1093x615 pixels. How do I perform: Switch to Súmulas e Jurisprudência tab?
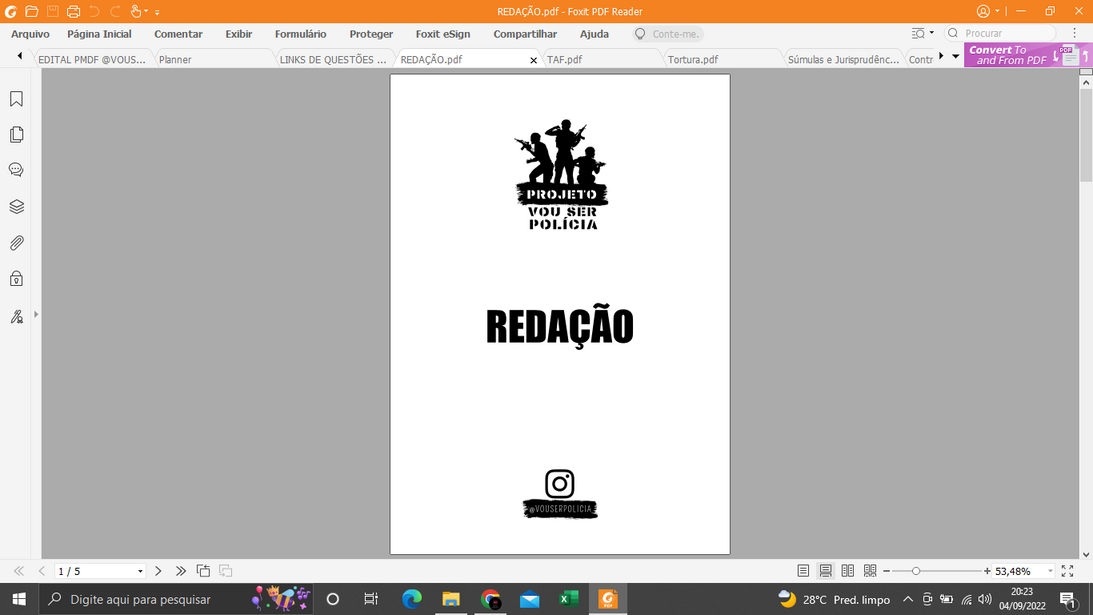pyautogui.click(x=843, y=59)
